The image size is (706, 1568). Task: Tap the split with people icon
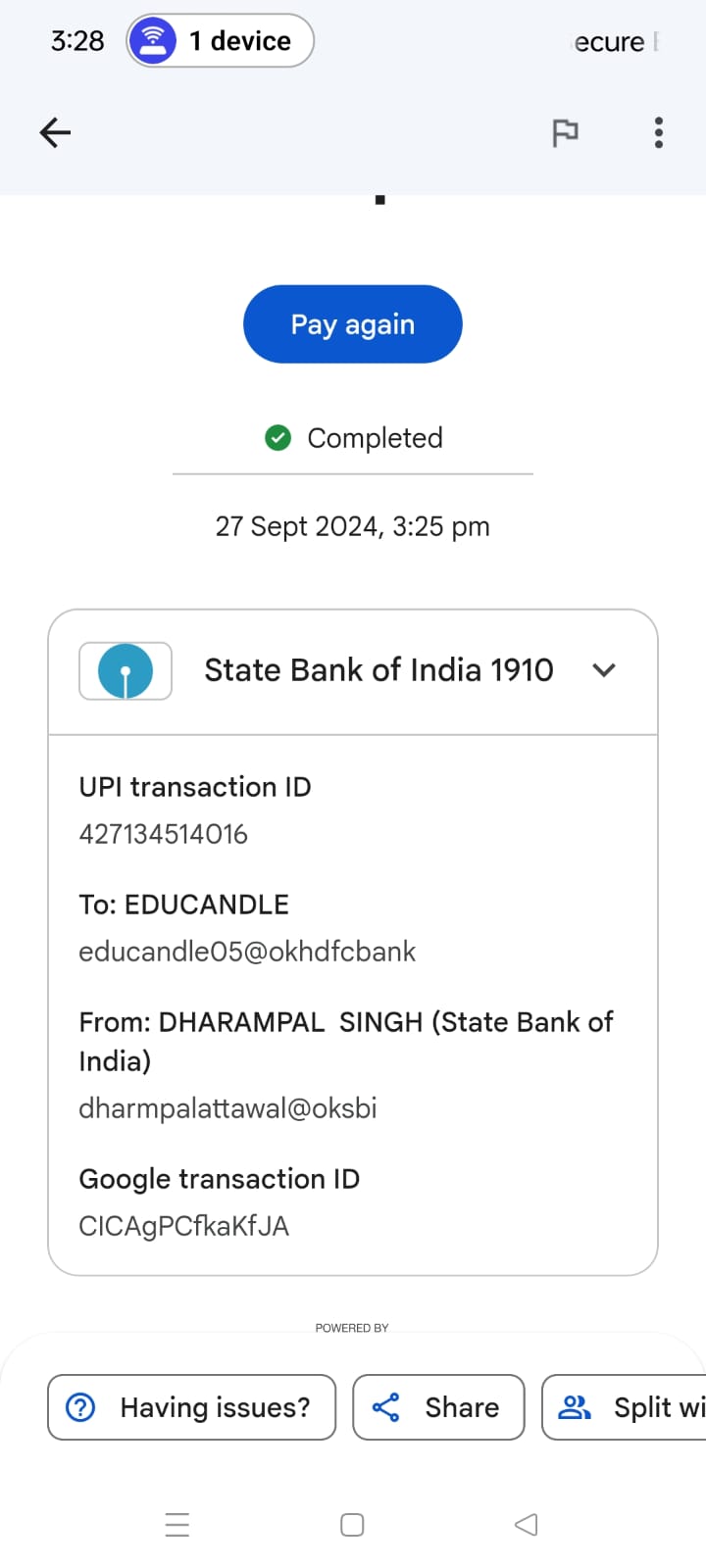(574, 1407)
